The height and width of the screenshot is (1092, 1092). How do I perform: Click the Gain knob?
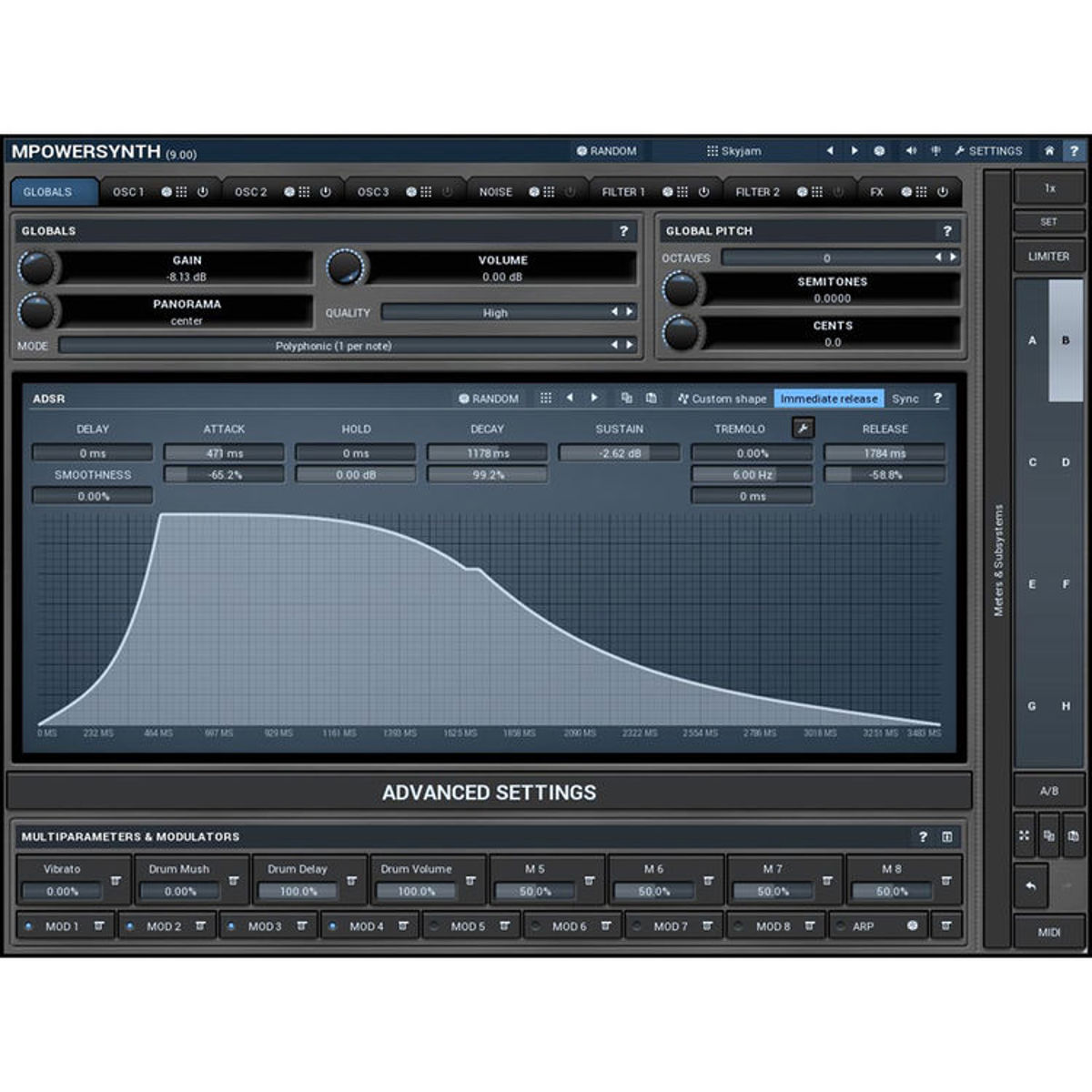(36, 268)
